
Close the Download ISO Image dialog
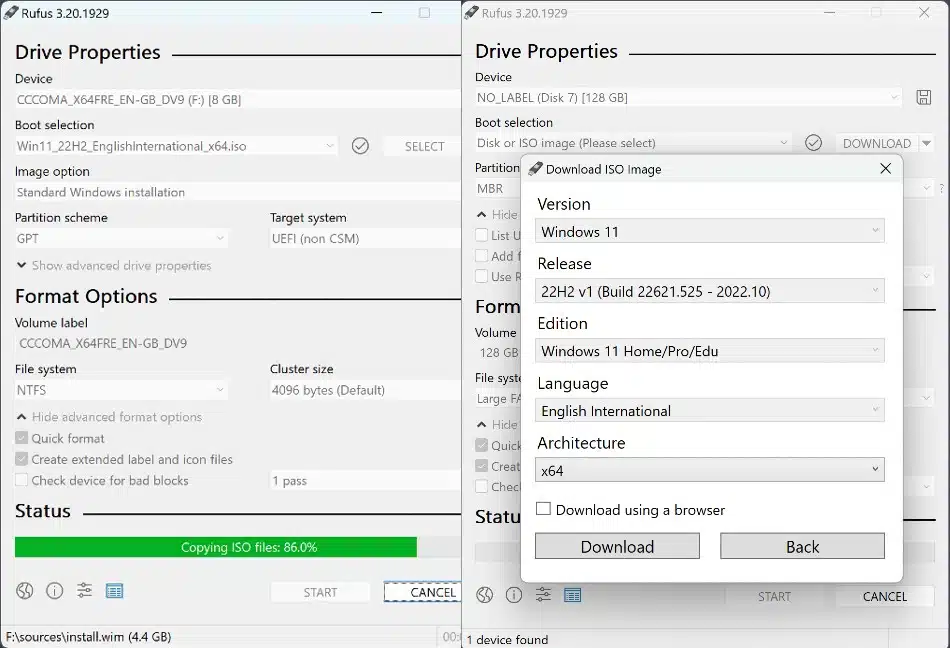pyautogui.click(x=885, y=168)
